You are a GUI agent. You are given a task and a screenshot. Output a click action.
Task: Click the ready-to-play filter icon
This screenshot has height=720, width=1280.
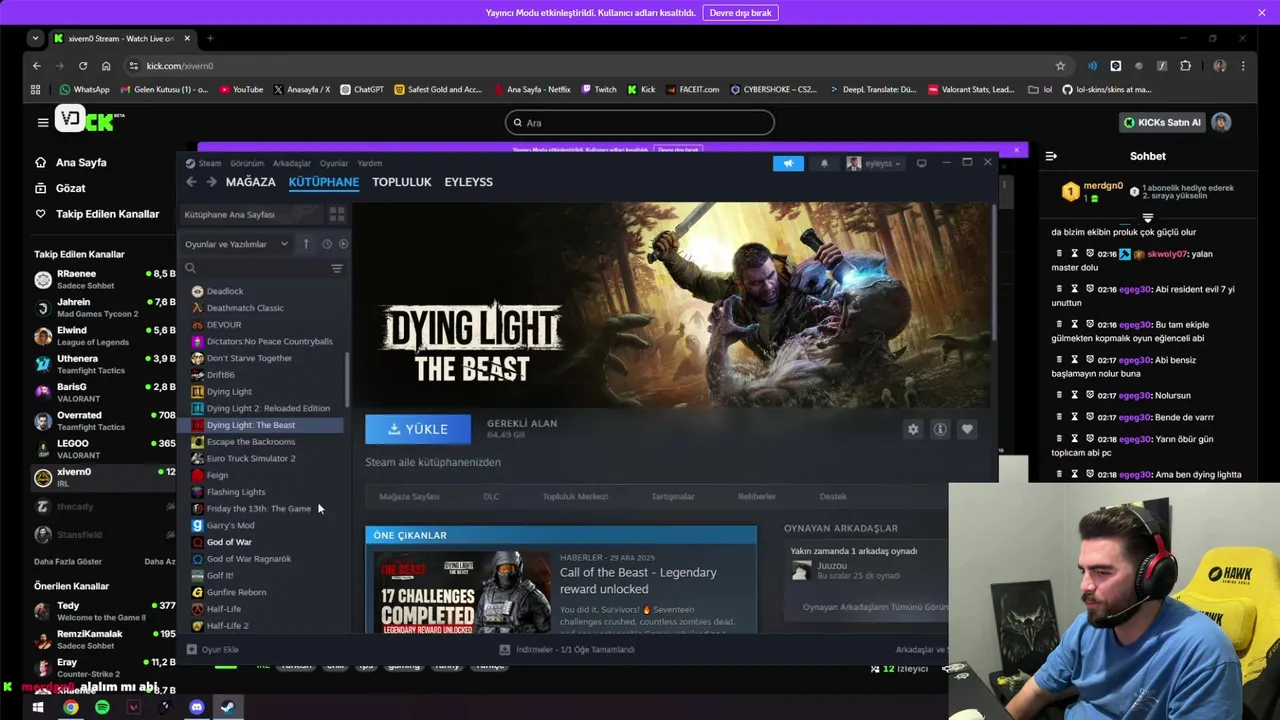click(x=343, y=244)
